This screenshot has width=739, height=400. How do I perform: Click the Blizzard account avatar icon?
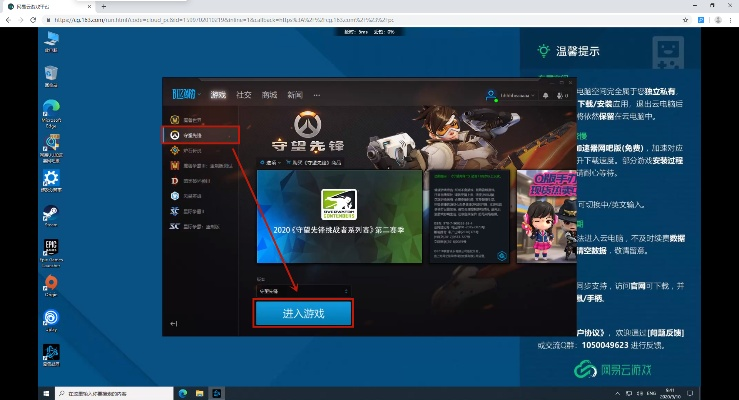click(492, 95)
